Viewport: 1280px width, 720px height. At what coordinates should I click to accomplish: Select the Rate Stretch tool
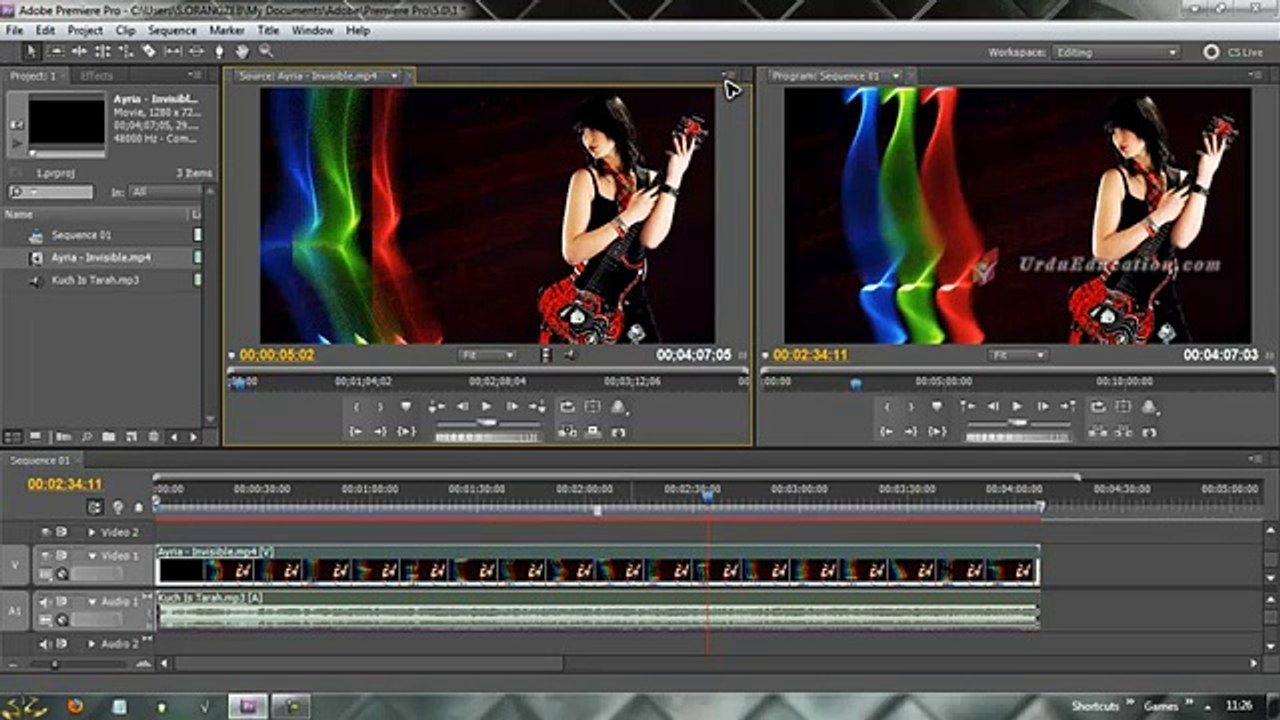pos(126,51)
